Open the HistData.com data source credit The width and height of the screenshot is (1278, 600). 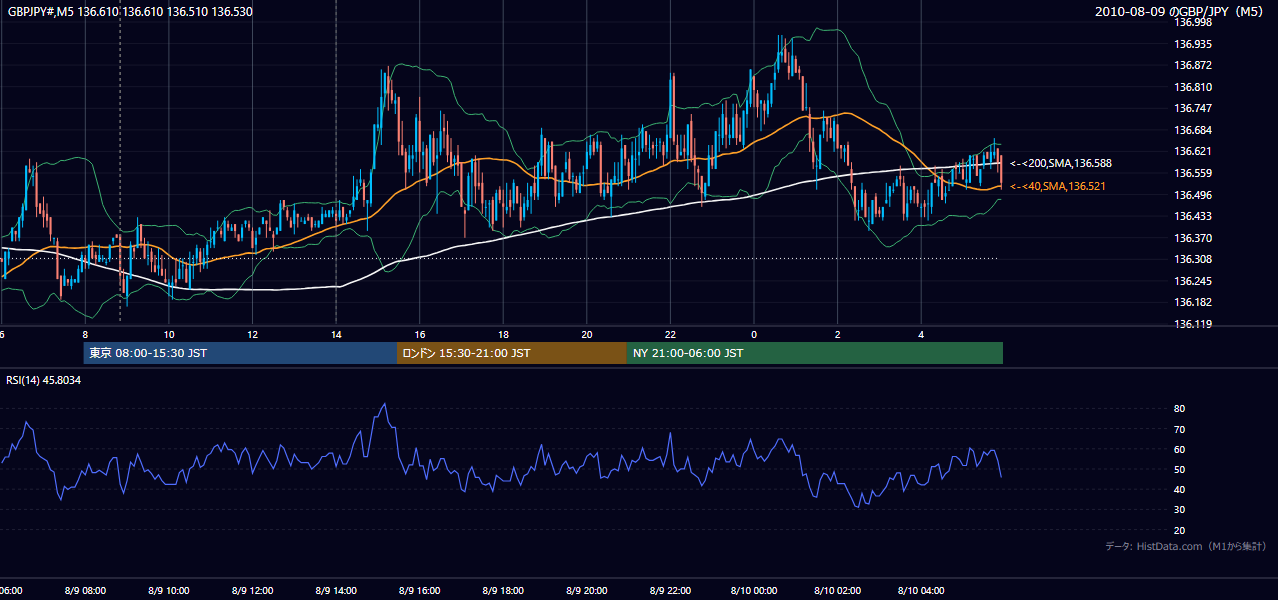click(1186, 546)
